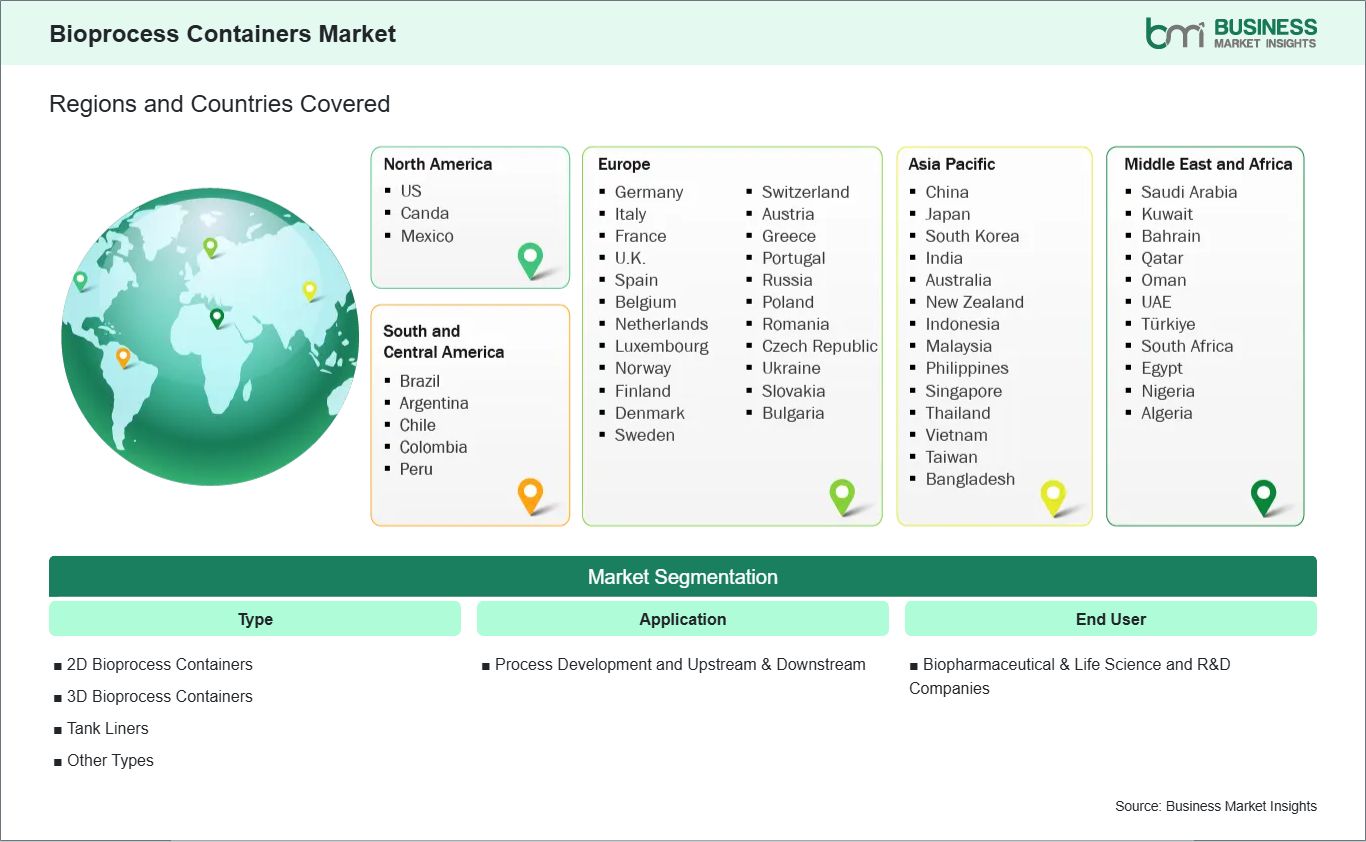This screenshot has width=1366, height=842.
Task: Select the Type segmentation tab
Action: [x=255, y=619]
